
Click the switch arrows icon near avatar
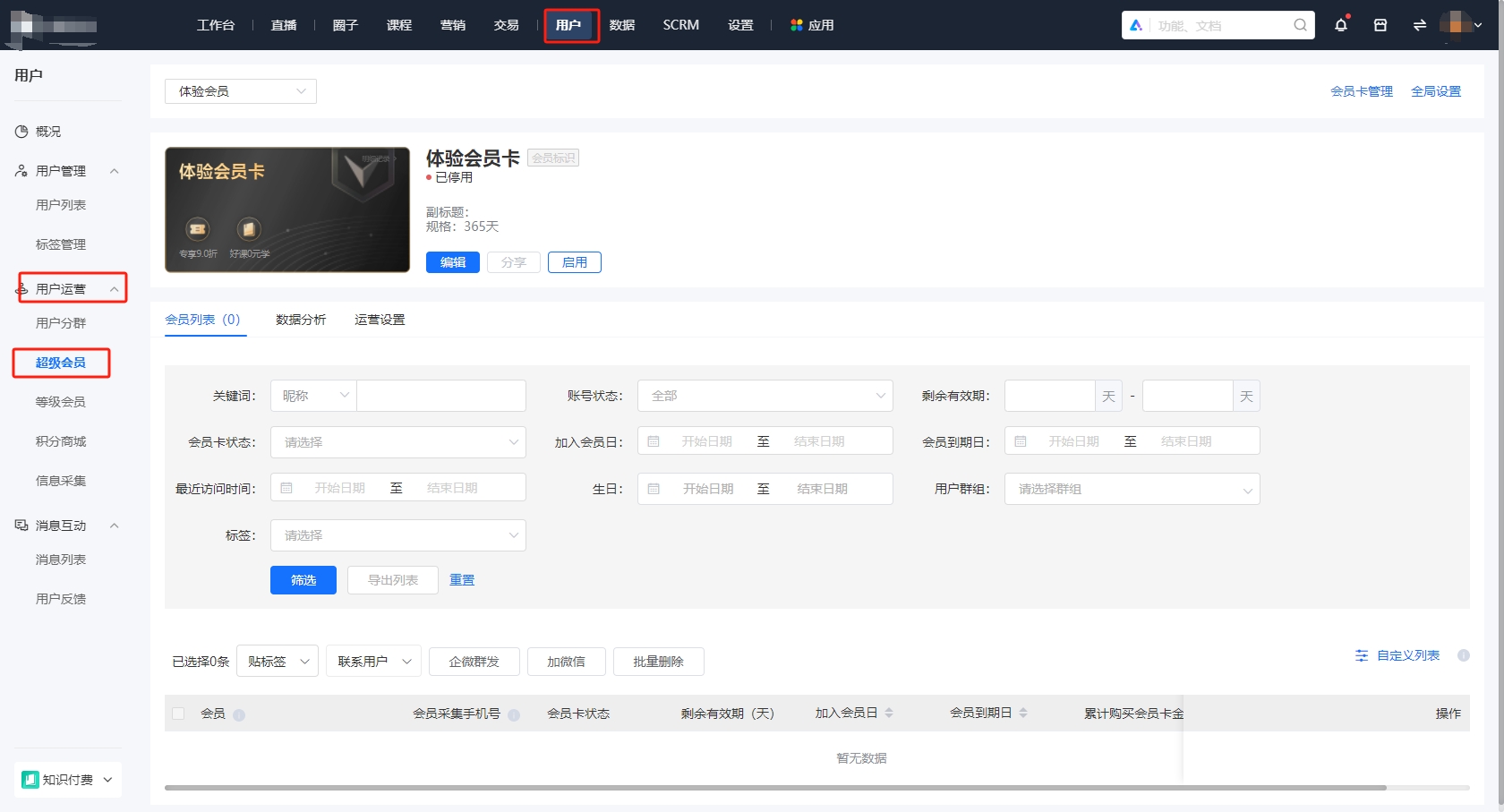1419,25
